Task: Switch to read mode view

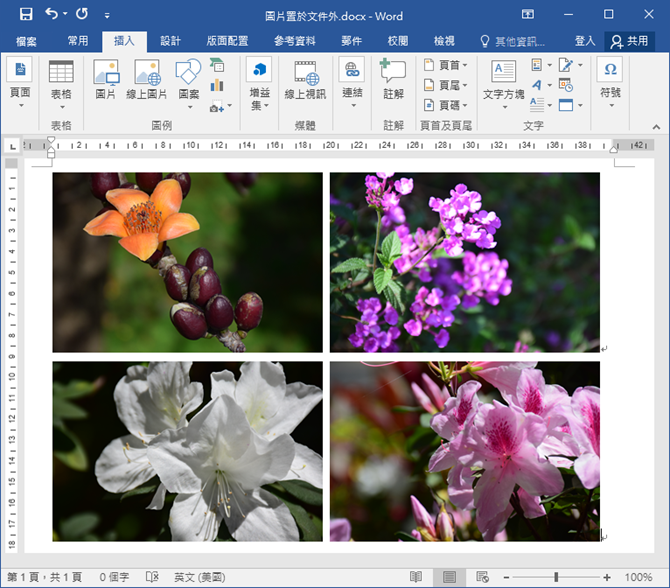Action: coord(416,577)
